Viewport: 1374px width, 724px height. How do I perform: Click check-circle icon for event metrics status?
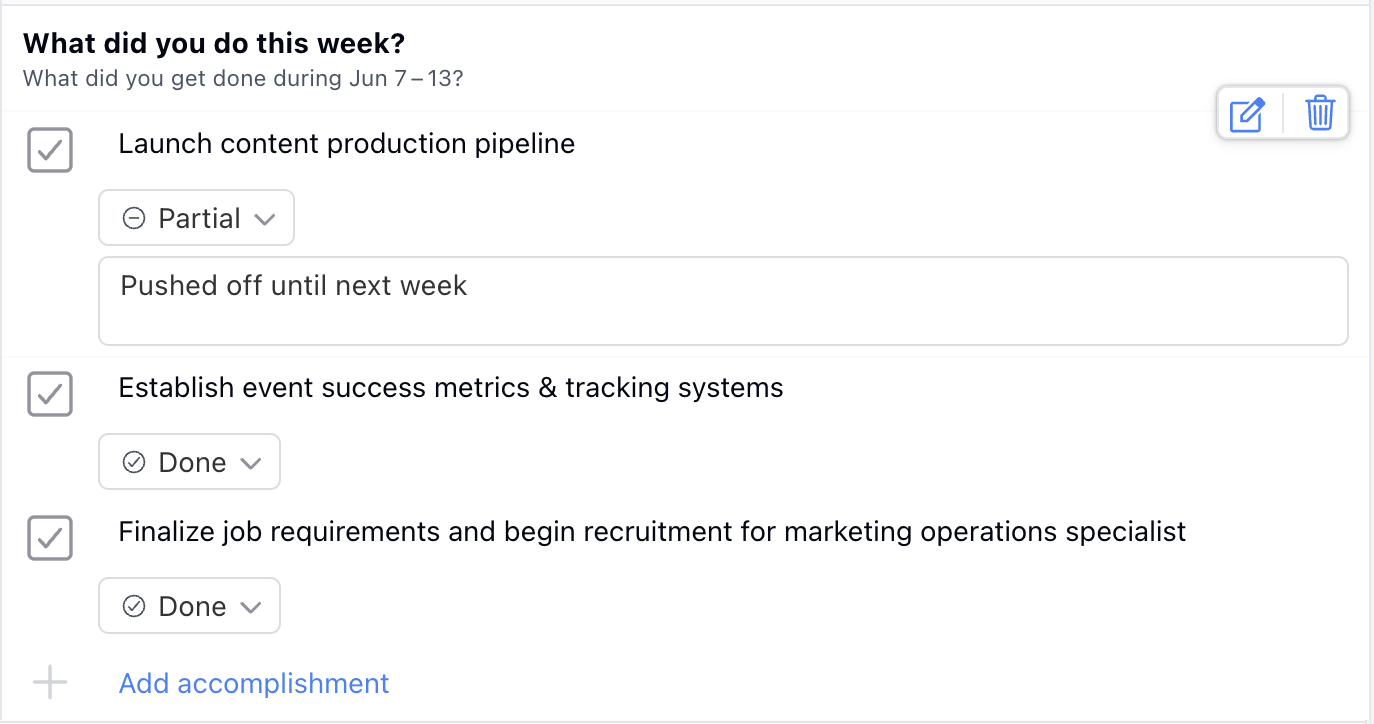pyautogui.click(x=133, y=462)
